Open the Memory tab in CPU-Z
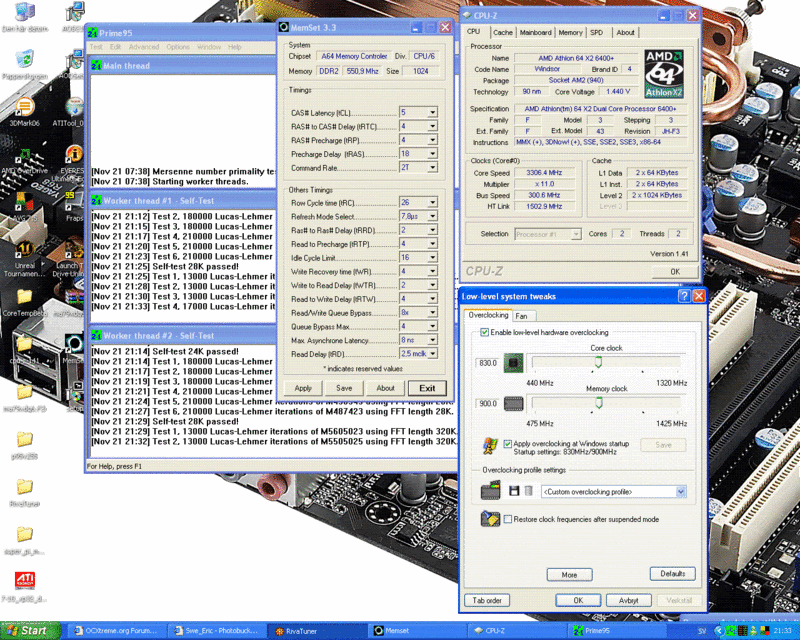The width and height of the screenshot is (800, 640). coord(570,32)
